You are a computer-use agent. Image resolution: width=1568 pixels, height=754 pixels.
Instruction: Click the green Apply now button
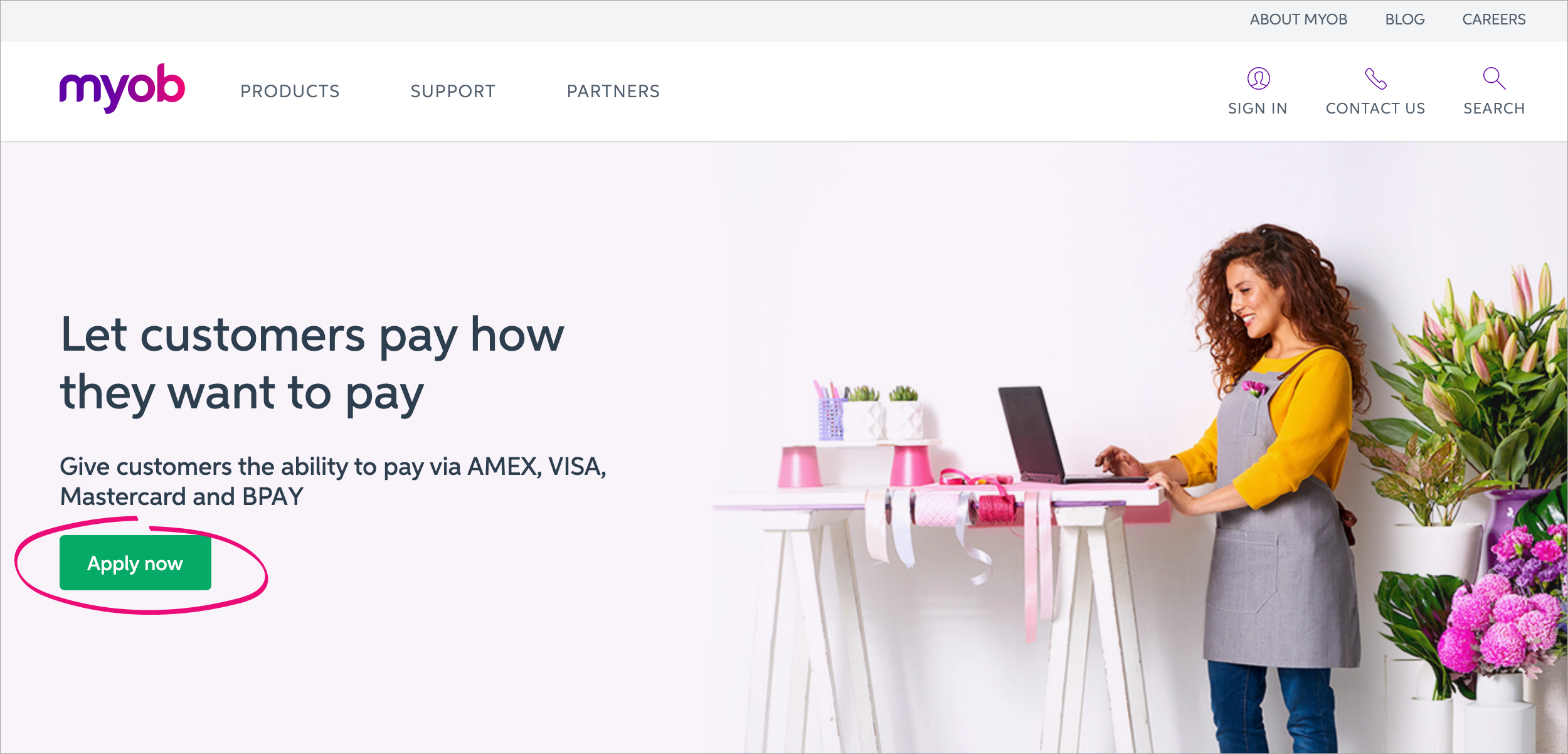135,563
